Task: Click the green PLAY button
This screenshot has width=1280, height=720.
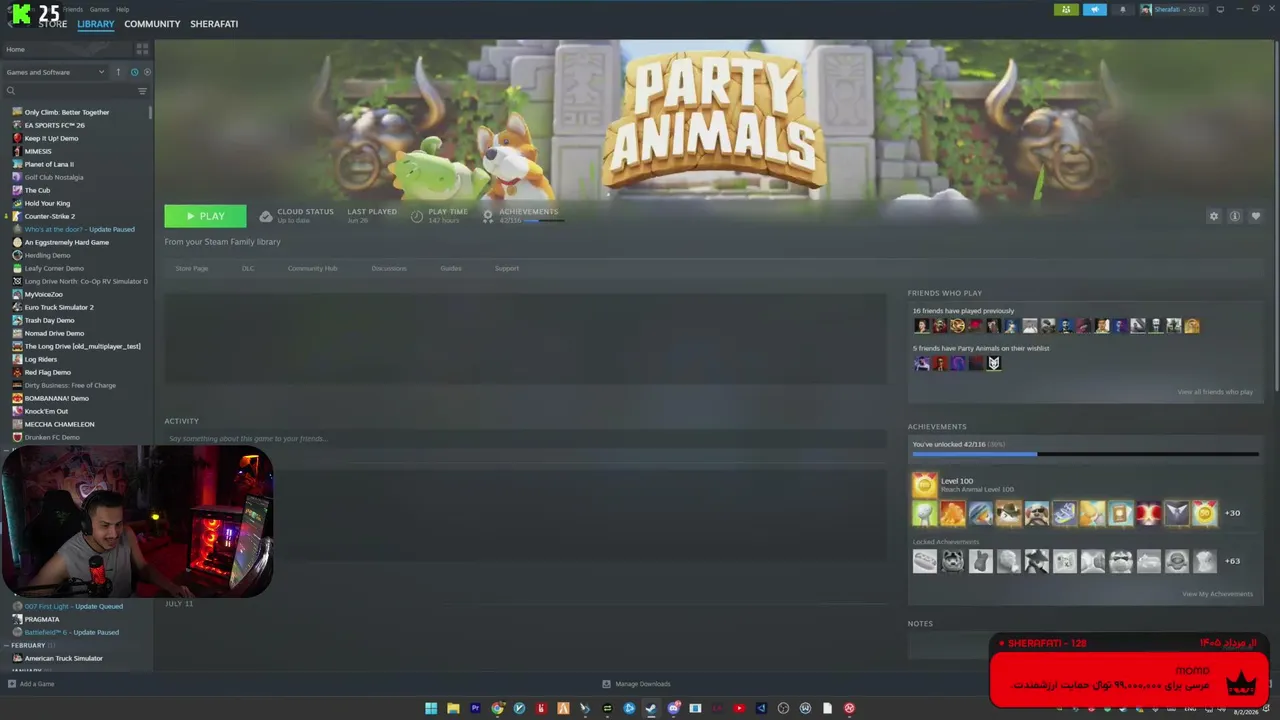Action: click(205, 216)
